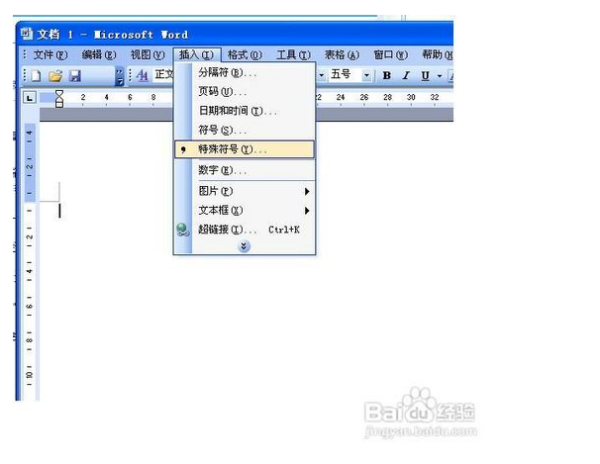Expand Standard toolbar options chevron

(120, 76)
